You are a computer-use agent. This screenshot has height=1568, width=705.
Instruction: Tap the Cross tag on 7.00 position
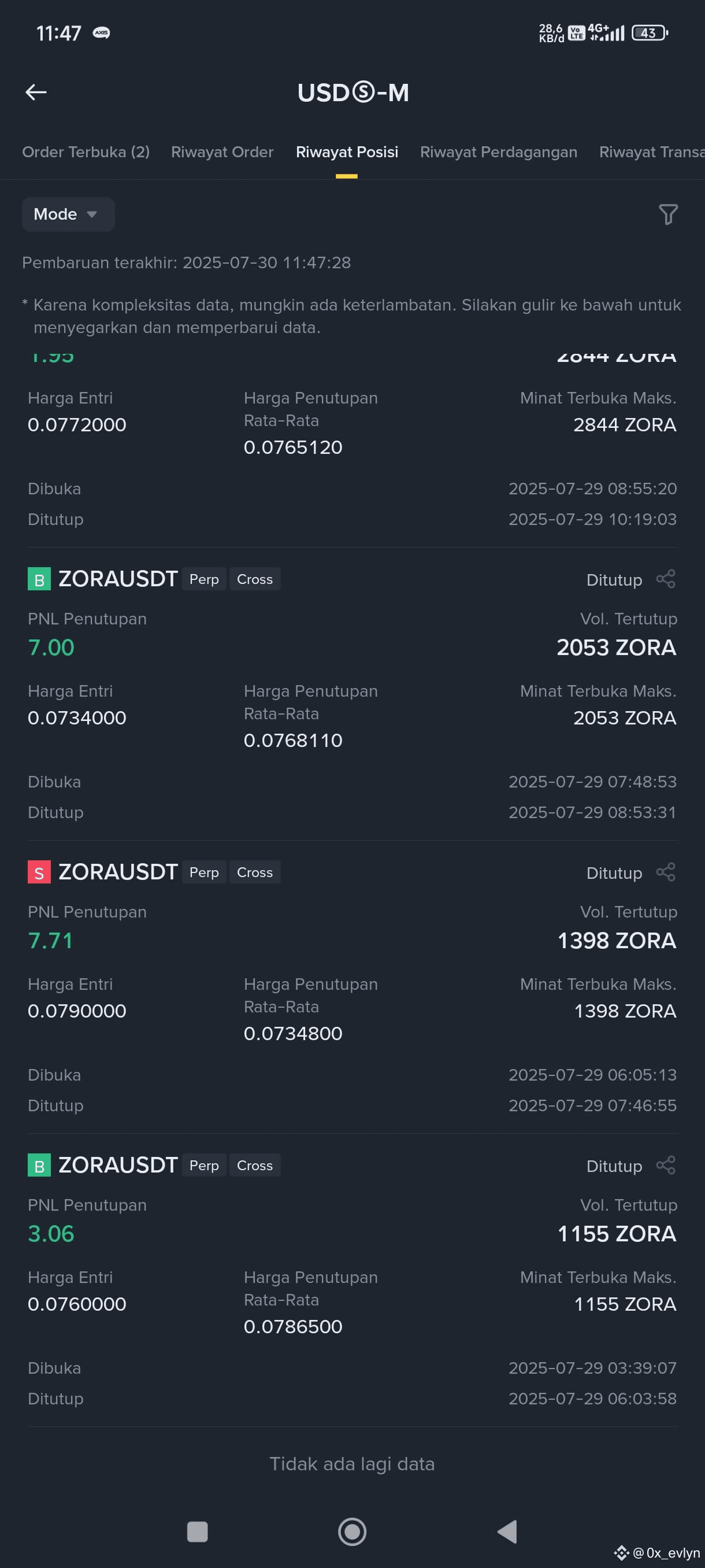click(x=255, y=579)
